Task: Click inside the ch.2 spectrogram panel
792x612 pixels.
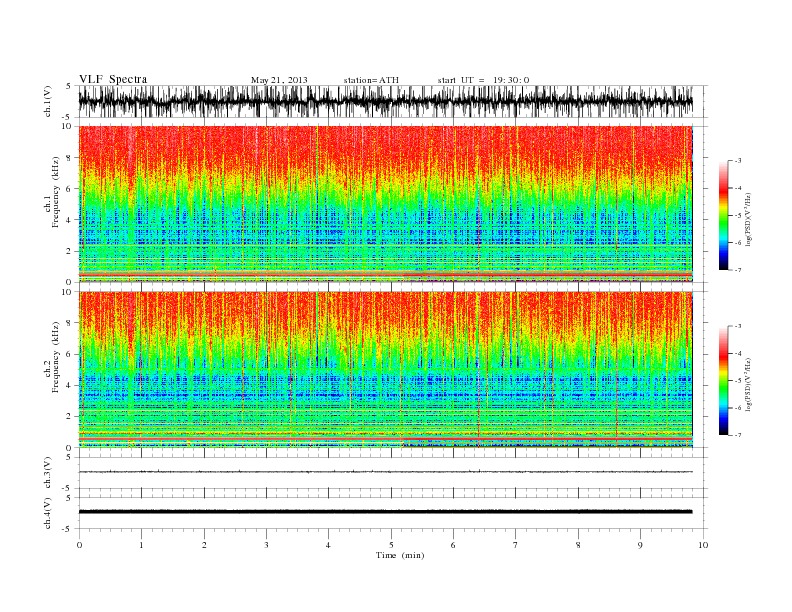Action: pos(385,369)
